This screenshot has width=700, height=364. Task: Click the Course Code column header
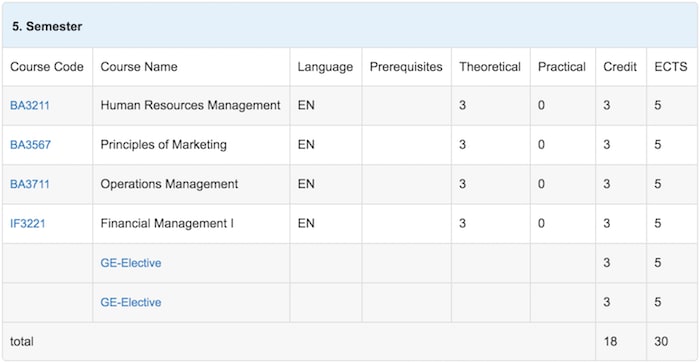point(47,67)
